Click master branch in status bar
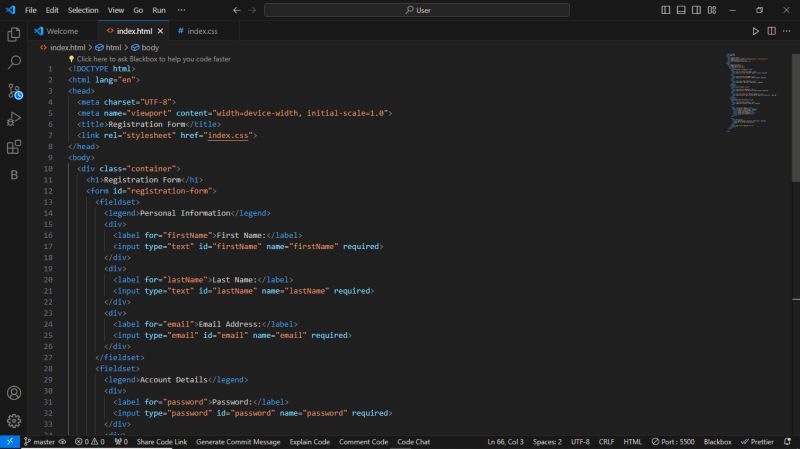 coord(40,442)
